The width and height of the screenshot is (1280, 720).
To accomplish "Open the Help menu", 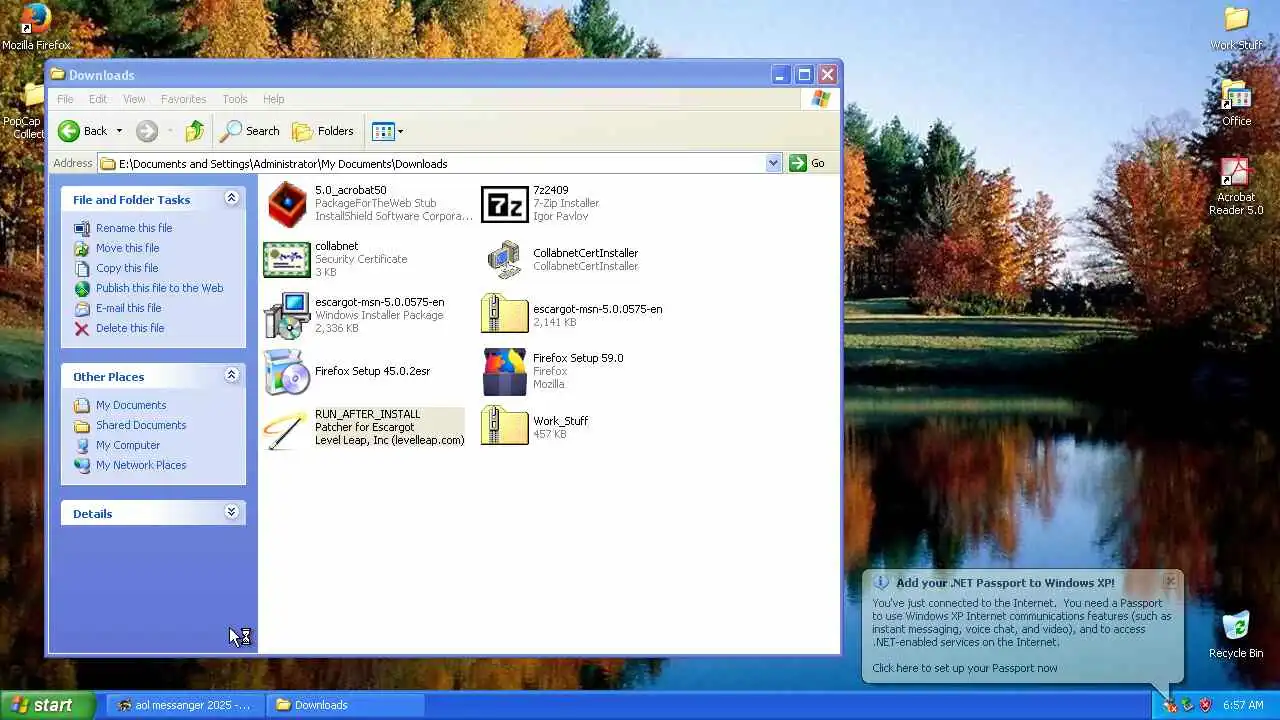I will point(274,99).
